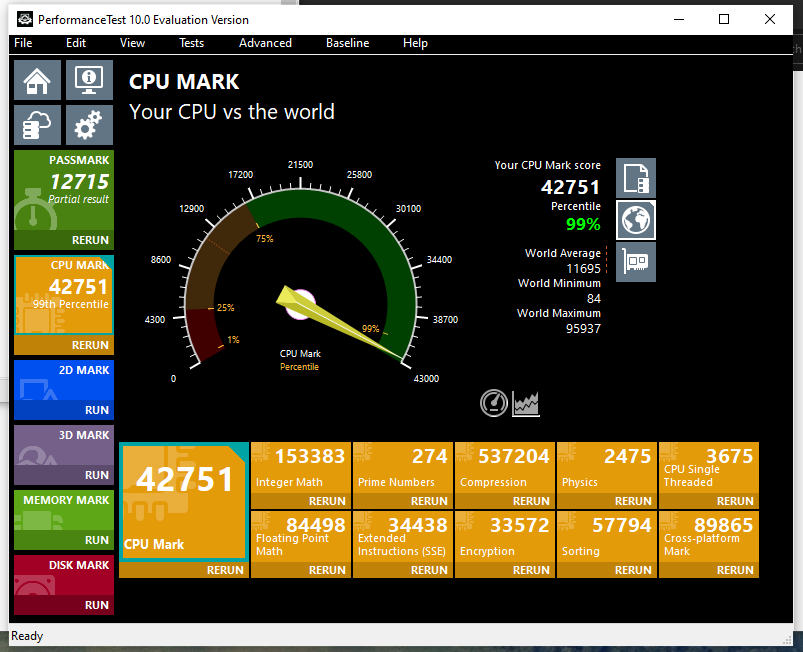Click the world globe comparison icon

pos(636,220)
